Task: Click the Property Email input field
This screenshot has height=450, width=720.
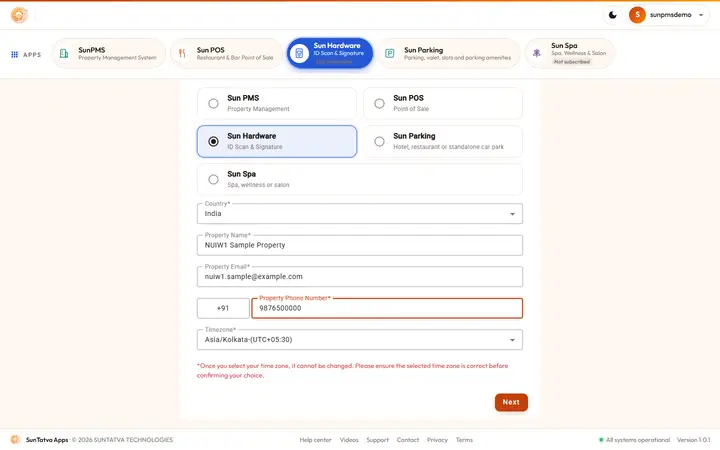Action: click(360, 276)
